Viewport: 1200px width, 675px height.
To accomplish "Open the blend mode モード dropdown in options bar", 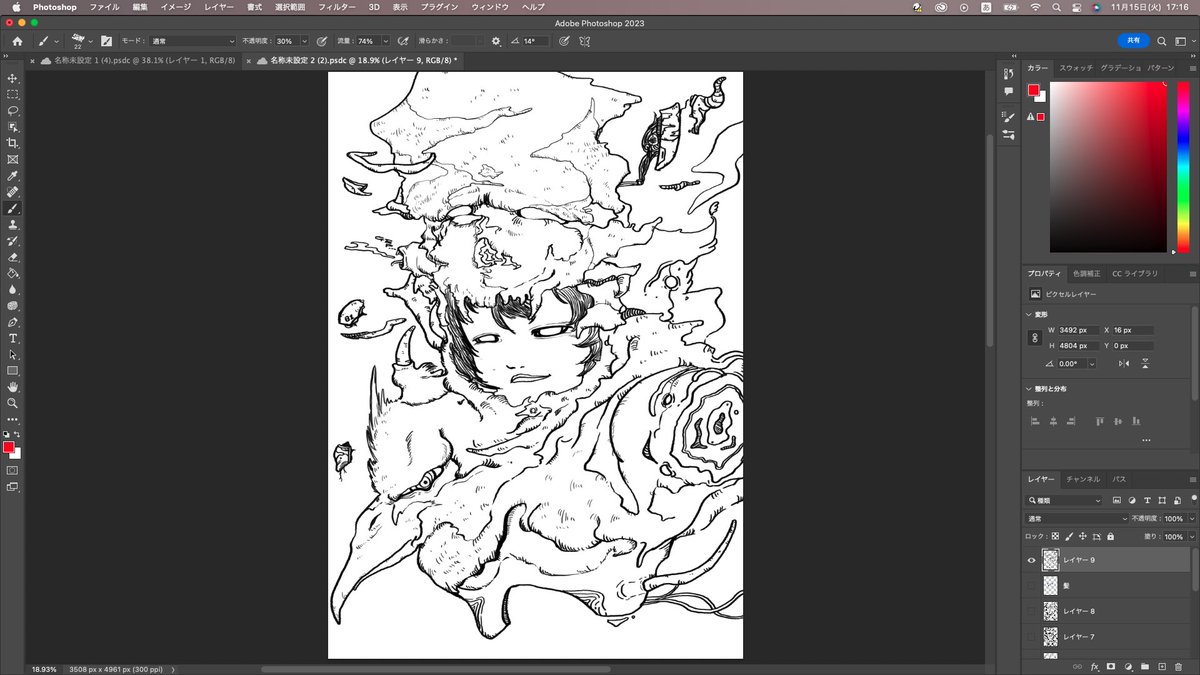I will click(192, 41).
